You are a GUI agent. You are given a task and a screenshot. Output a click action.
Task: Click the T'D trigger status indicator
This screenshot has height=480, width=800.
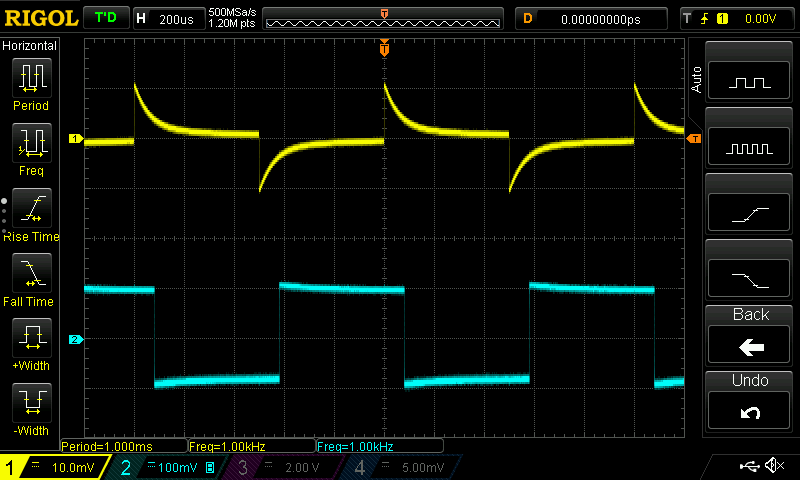pos(106,18)
